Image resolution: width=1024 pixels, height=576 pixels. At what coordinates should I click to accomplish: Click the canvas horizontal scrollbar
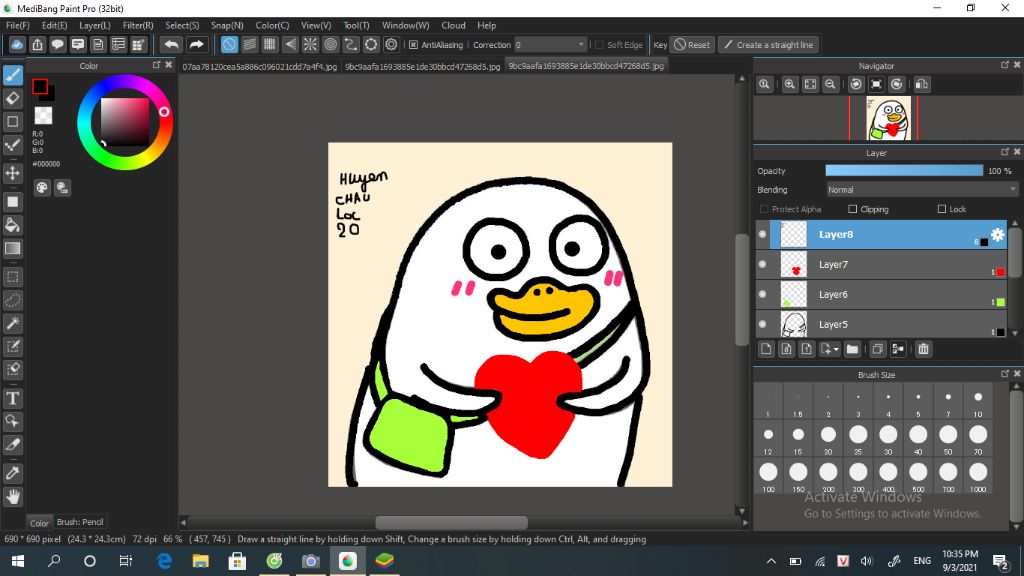[451, 522]
